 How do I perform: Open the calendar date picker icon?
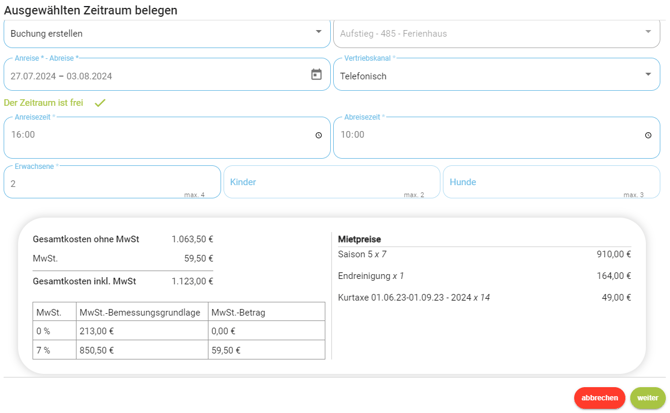(x=316, y=75)
